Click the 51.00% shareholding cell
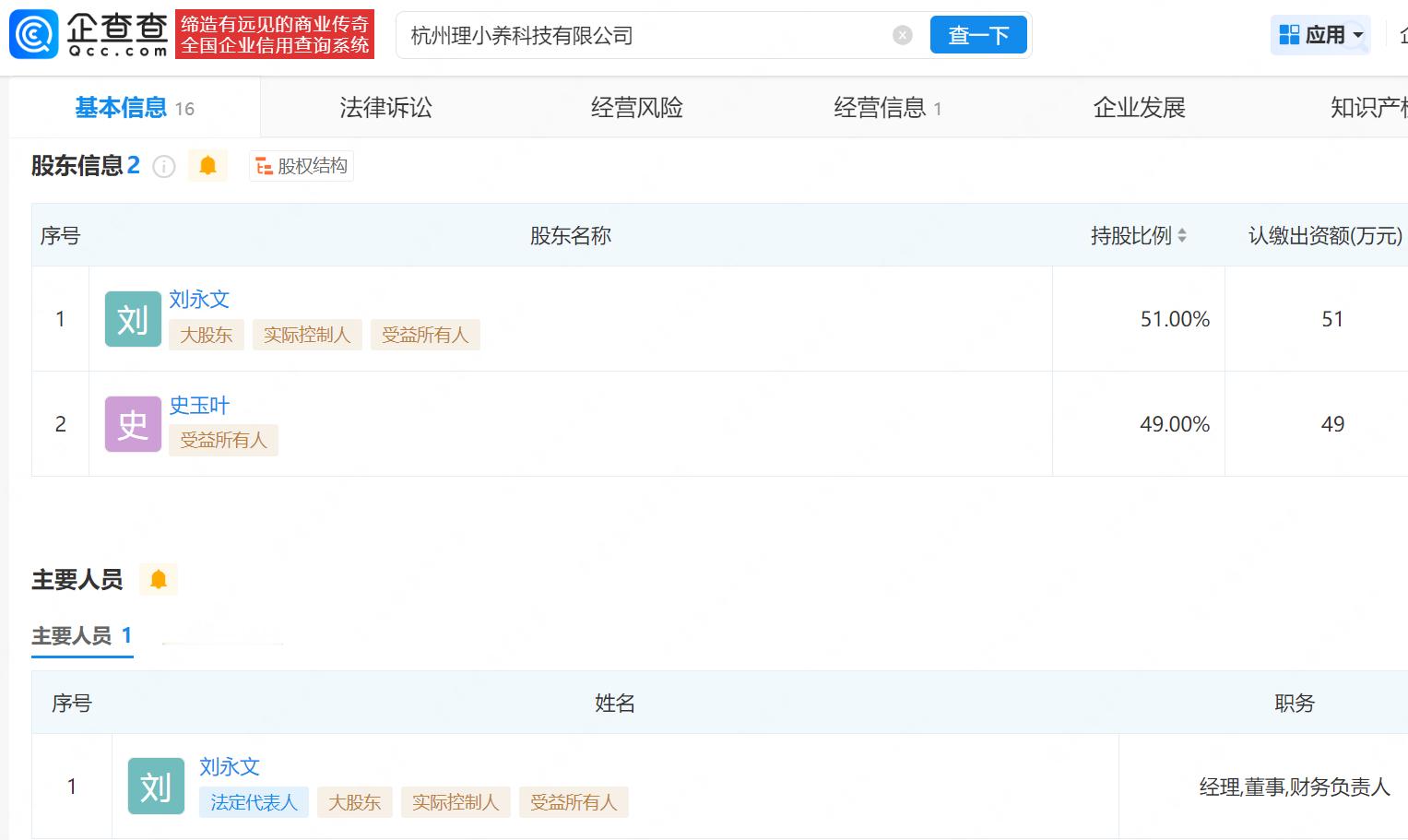This screenshot has width=1408, height=840. pyautogui.click(x=1139, y=319)
